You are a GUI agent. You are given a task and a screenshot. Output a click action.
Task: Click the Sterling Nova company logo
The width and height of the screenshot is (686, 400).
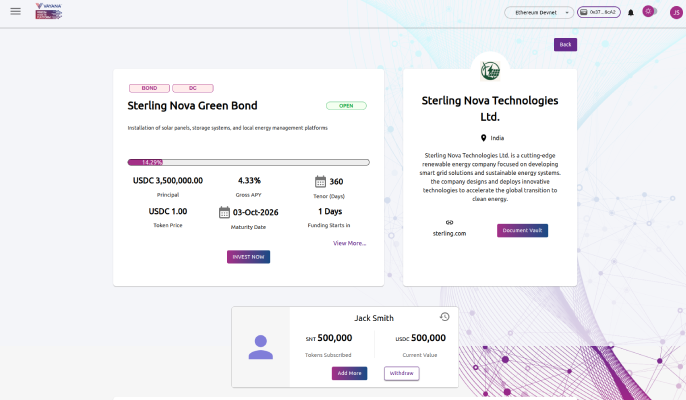(x=490, y=70)
